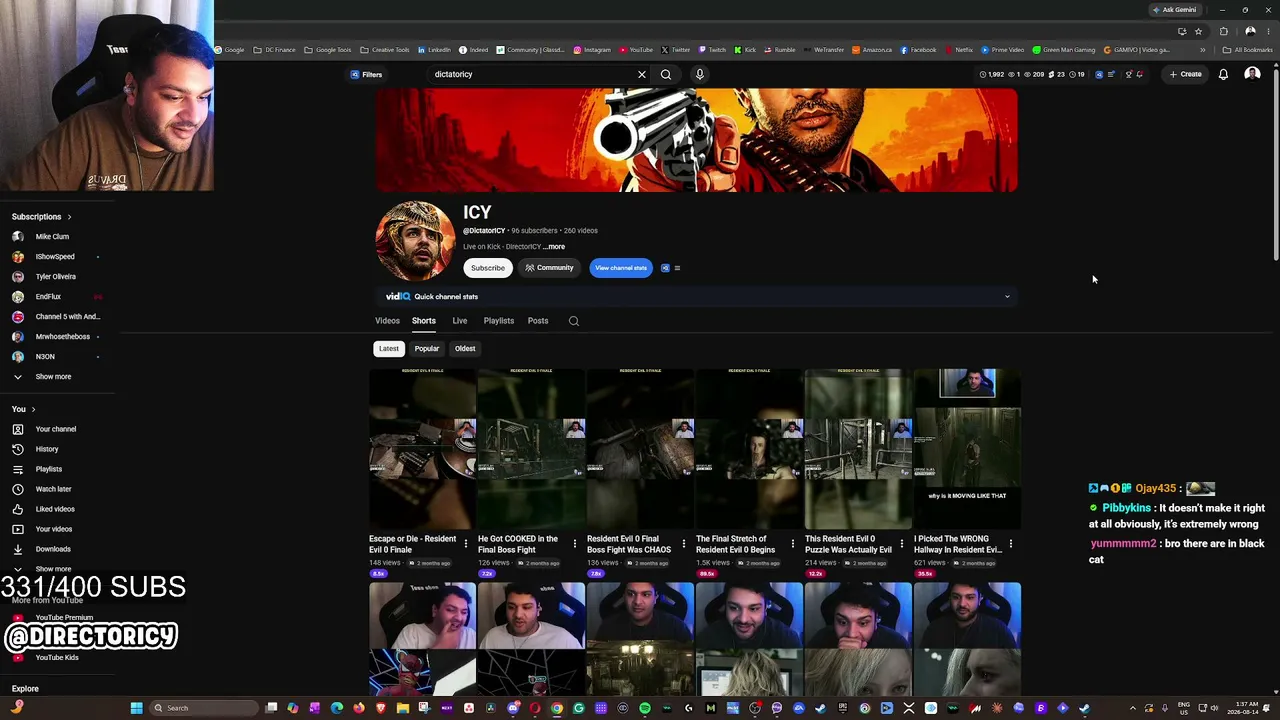
Task: Open the Create menu
Action: coord(1186,74)
